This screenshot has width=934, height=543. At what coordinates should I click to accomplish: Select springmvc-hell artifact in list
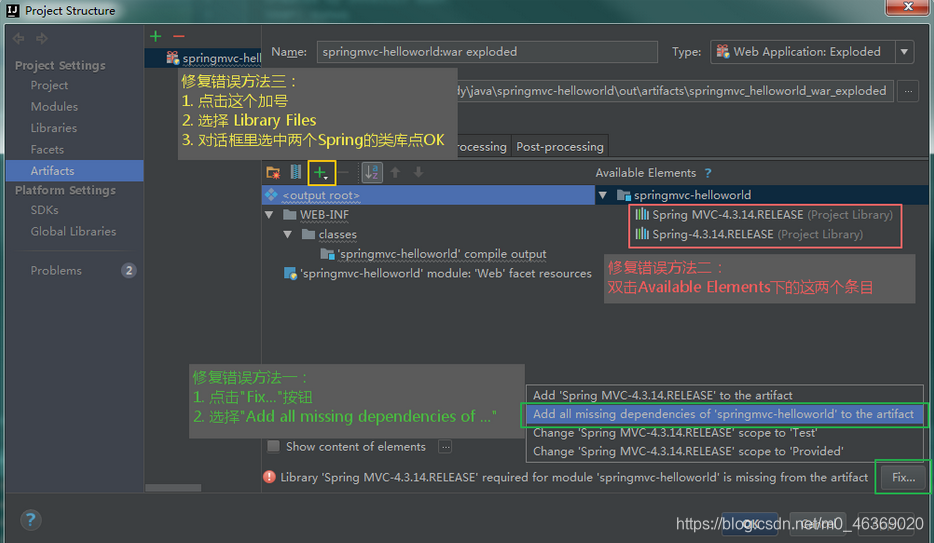tap(203, 58)
